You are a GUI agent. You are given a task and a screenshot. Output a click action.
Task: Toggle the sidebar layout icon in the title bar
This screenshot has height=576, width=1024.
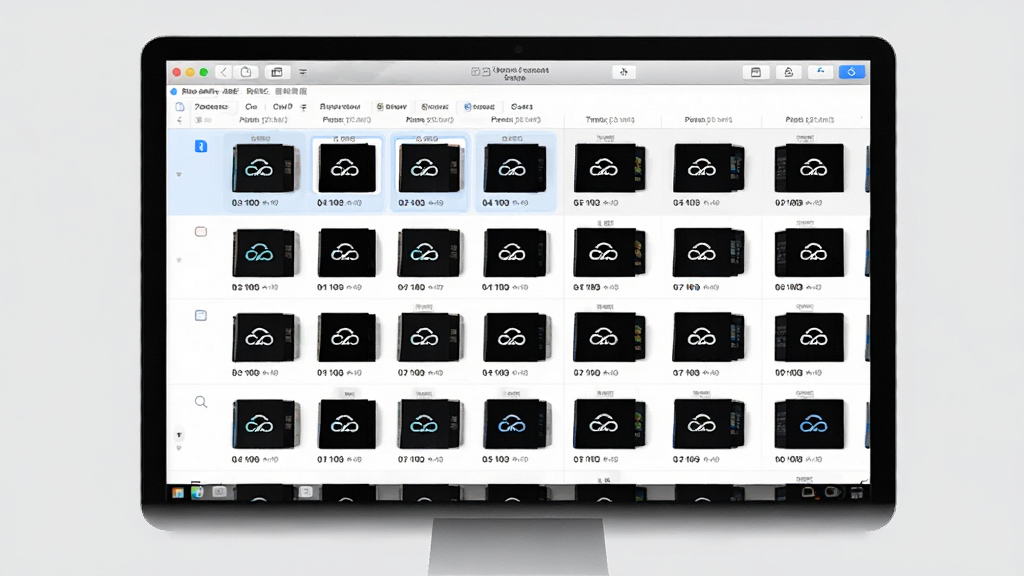click(277, 72)
